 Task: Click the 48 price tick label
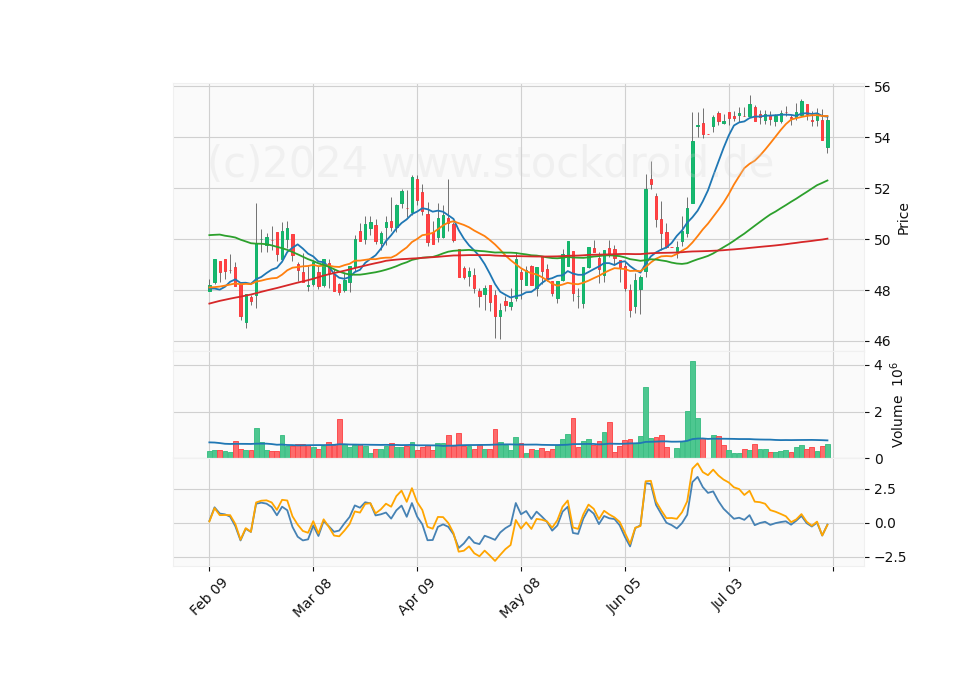pos(882,291)
